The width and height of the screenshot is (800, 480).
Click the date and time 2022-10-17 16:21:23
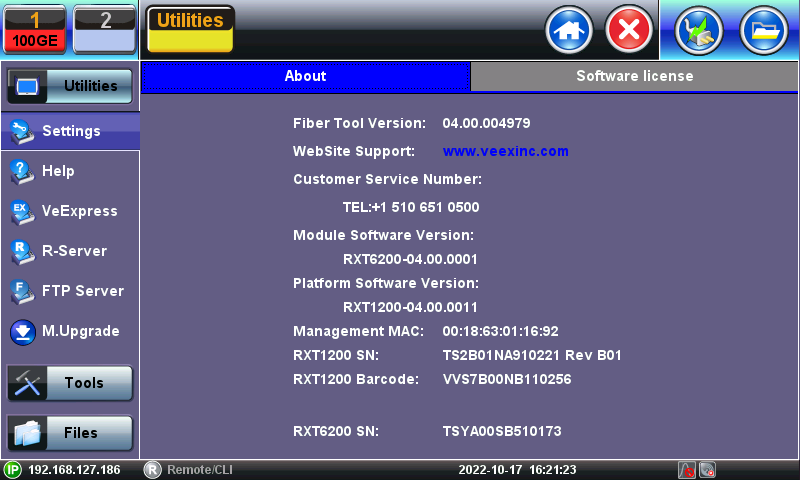coord(517,470)
